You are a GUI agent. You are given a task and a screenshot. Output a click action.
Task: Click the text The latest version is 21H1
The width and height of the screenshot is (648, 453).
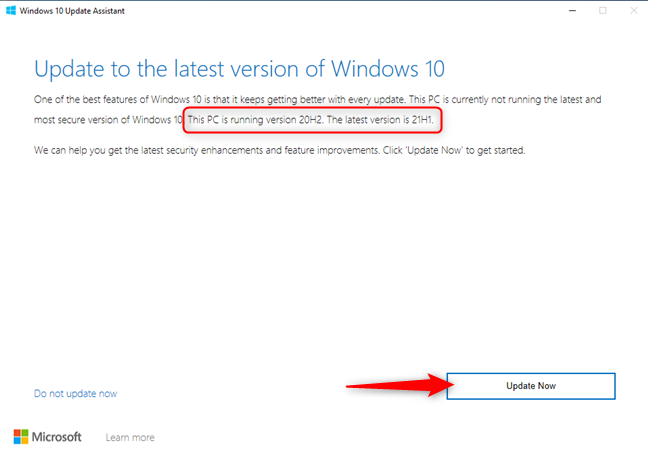(380, 120)
